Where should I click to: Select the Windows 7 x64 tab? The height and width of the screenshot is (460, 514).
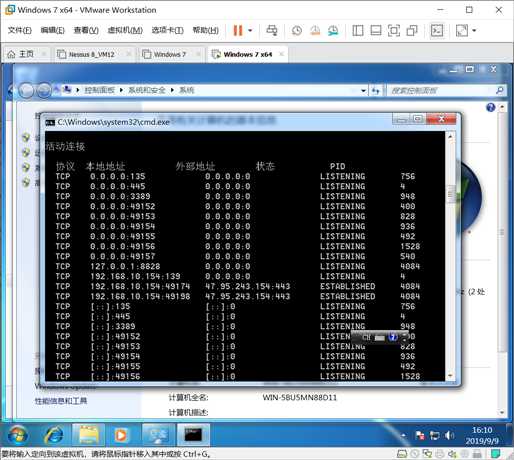click(x=248, y=54)
